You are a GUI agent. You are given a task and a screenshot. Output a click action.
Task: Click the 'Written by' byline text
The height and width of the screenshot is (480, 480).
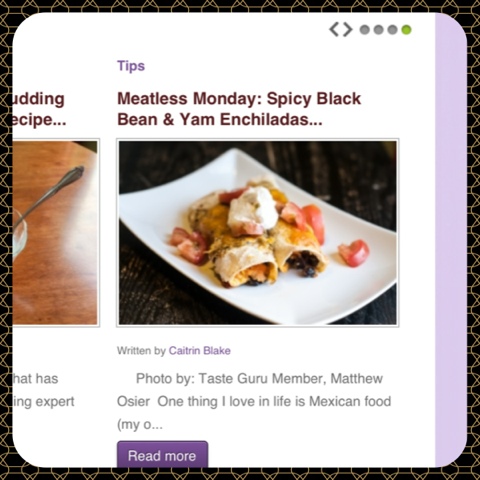click(x=141, y=351)
